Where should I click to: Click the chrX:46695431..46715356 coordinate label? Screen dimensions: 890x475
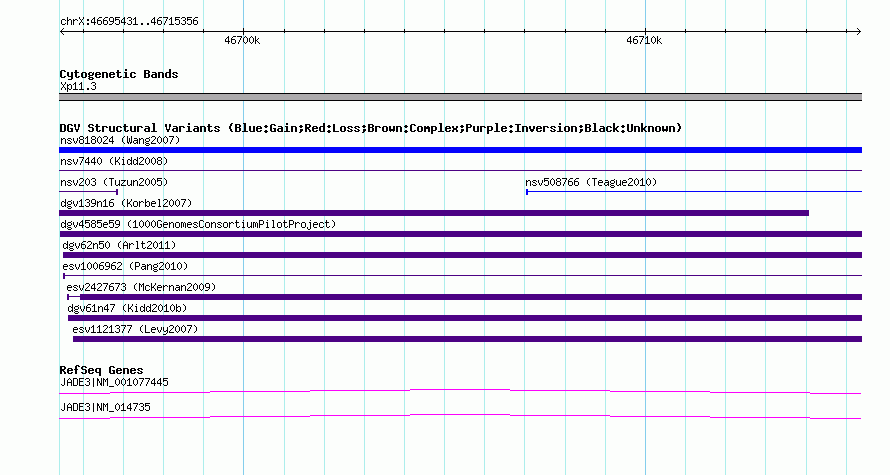coord(129,22)
